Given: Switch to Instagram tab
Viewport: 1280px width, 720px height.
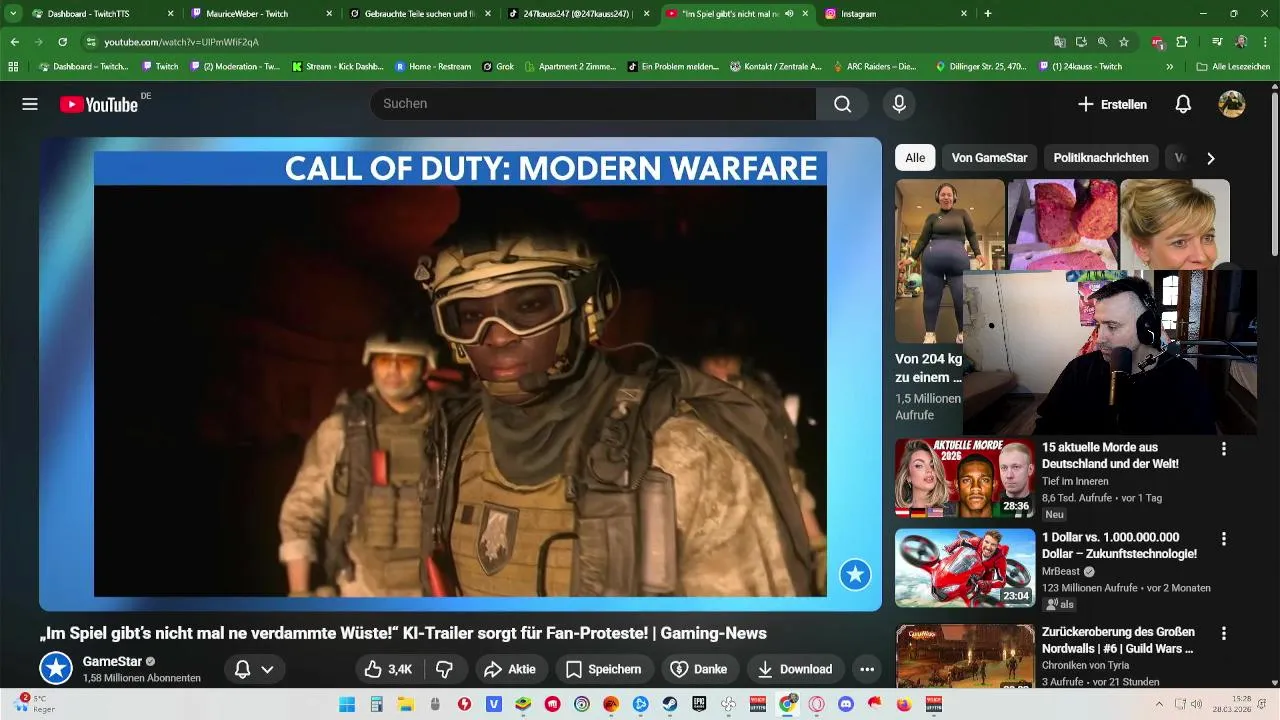Looking at the screenshot, I should click(896, 14).
